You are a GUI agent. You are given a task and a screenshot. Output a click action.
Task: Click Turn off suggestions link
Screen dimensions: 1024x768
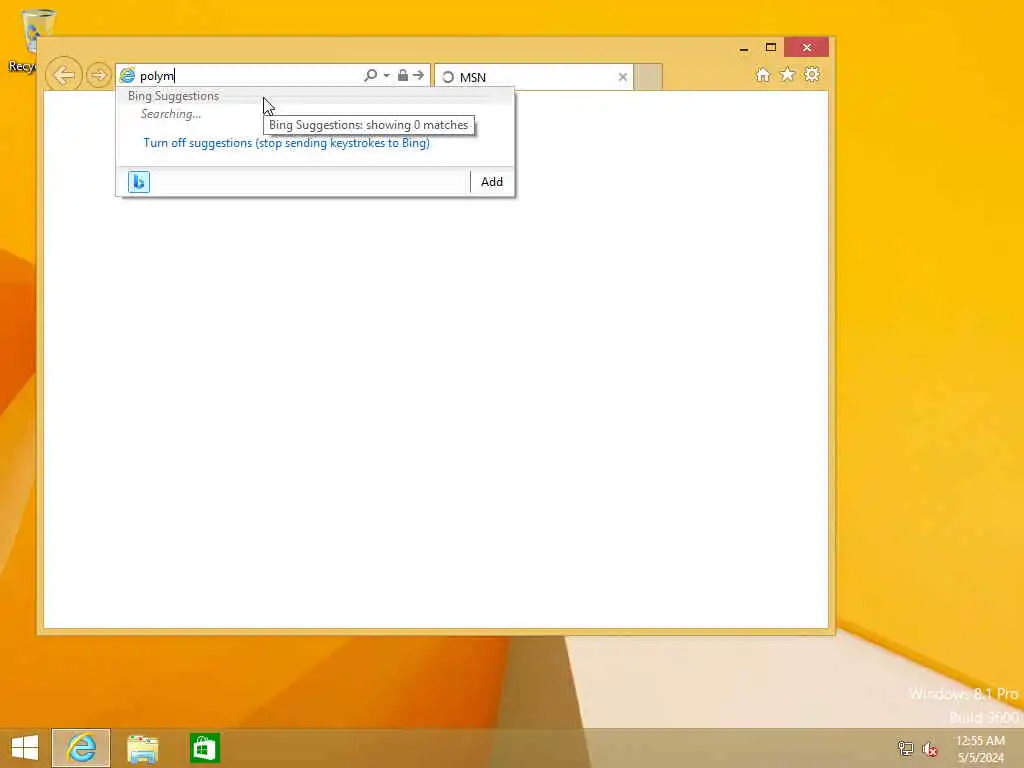point(287,143)
